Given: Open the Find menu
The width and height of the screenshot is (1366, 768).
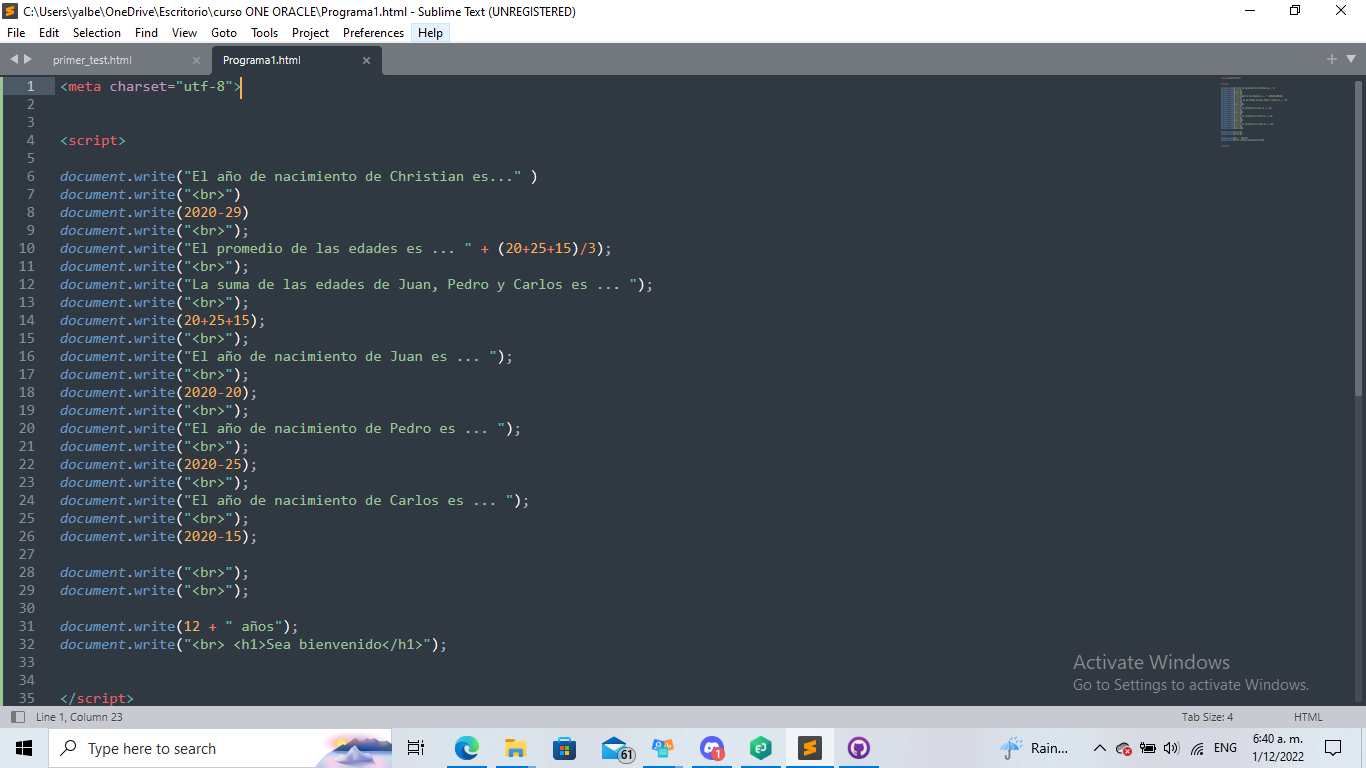Looking at the screenshot, I should pos(146,33).
